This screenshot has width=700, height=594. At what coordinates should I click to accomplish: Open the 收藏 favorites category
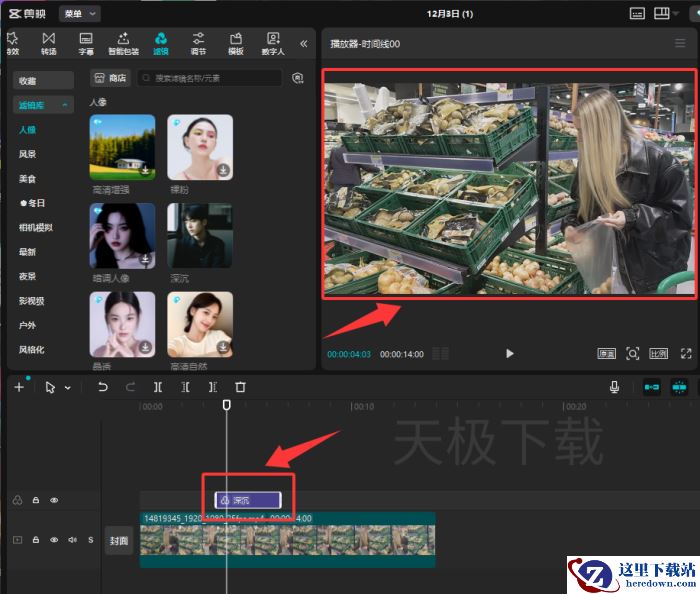[43, 80]
